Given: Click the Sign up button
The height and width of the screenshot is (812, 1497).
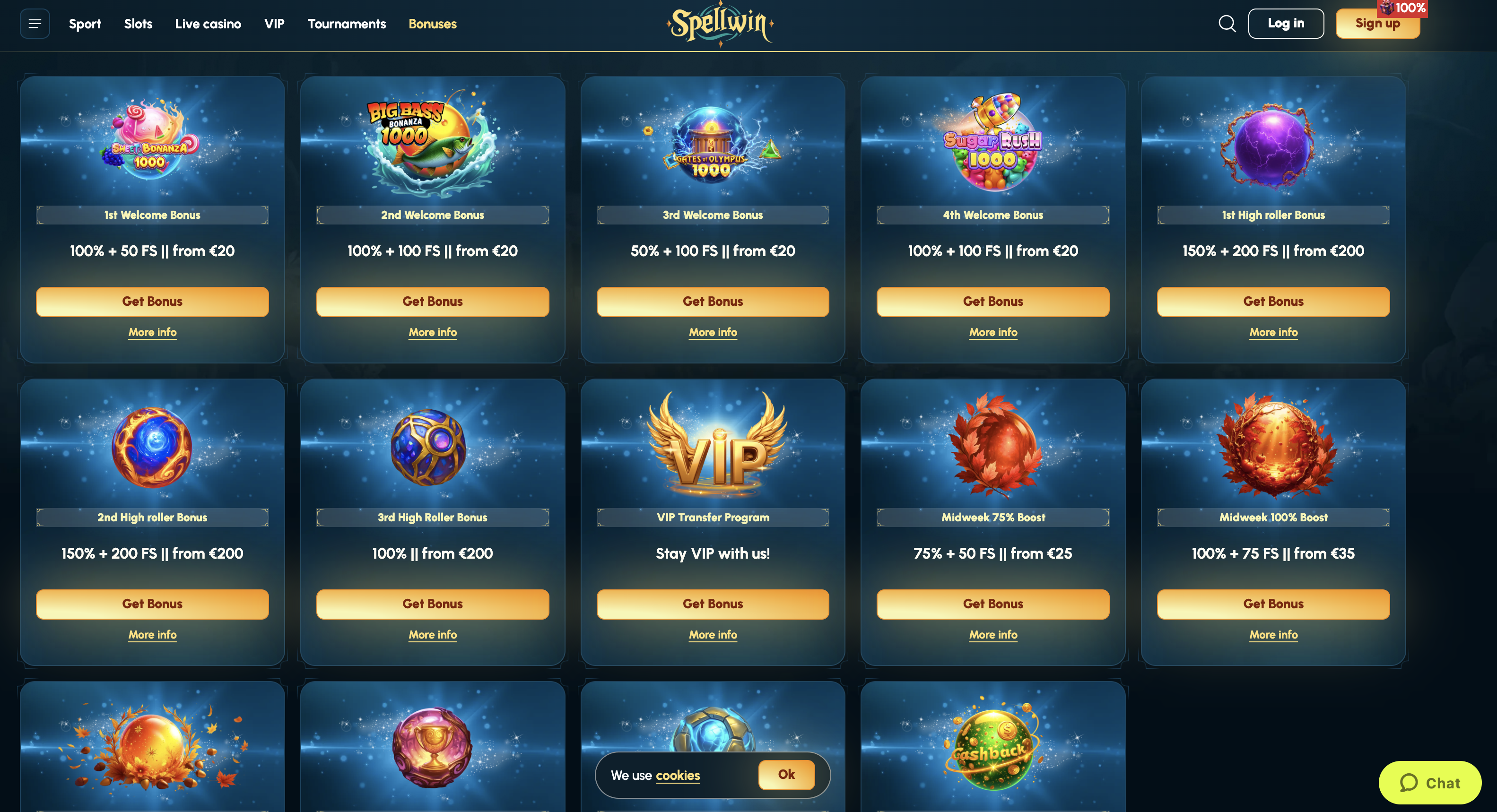Looking at the screenshot, I should coord(1377,23).
